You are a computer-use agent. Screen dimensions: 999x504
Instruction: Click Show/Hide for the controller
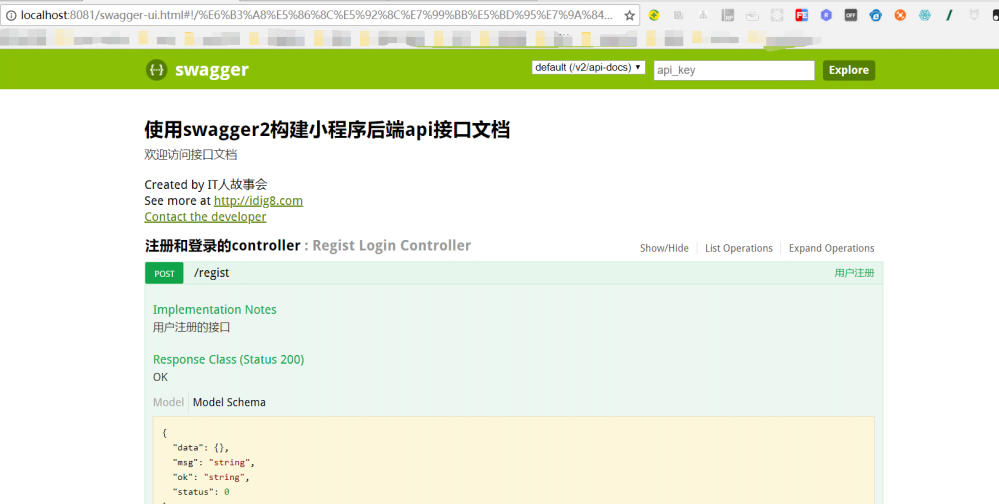pos(664,248)
